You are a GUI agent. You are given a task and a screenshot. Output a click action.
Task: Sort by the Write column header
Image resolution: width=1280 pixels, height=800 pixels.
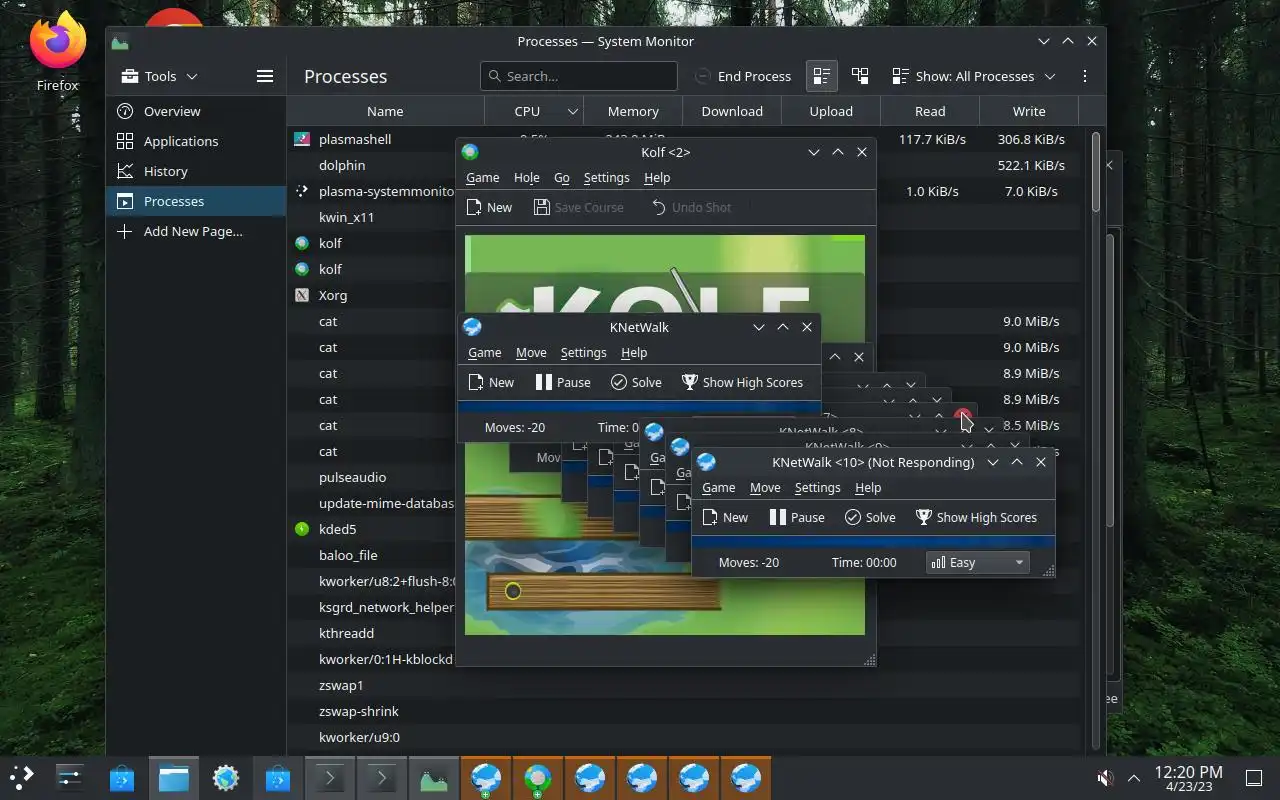tap(1029, 111)
